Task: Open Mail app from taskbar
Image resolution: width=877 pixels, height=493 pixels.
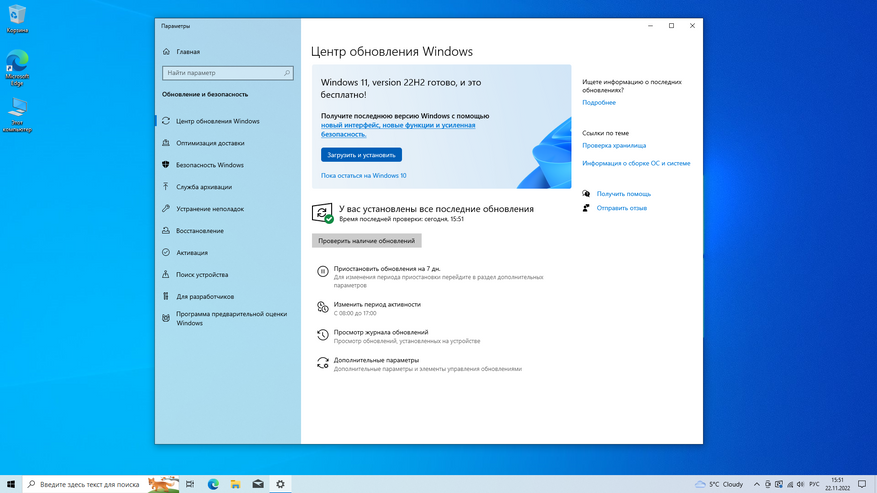Action: point(258,484)
